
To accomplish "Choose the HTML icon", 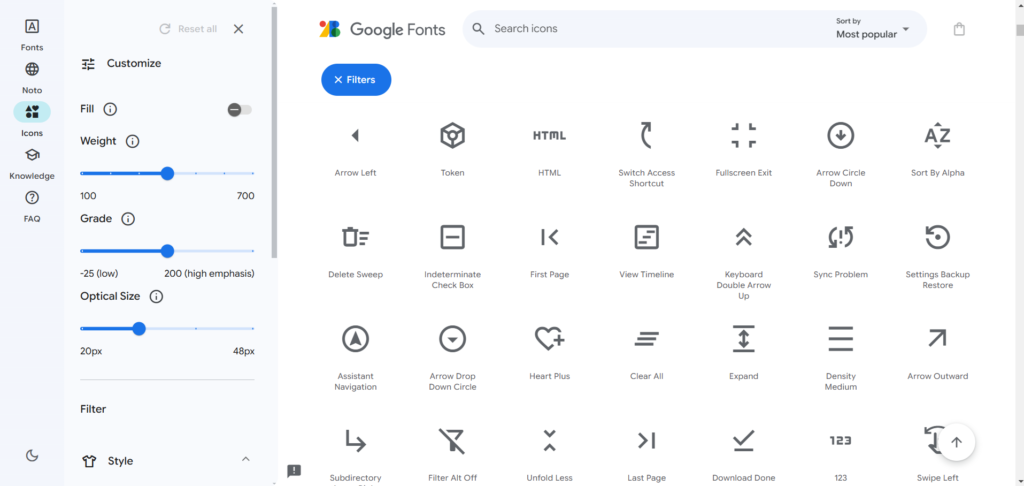I will click(549, 136).
